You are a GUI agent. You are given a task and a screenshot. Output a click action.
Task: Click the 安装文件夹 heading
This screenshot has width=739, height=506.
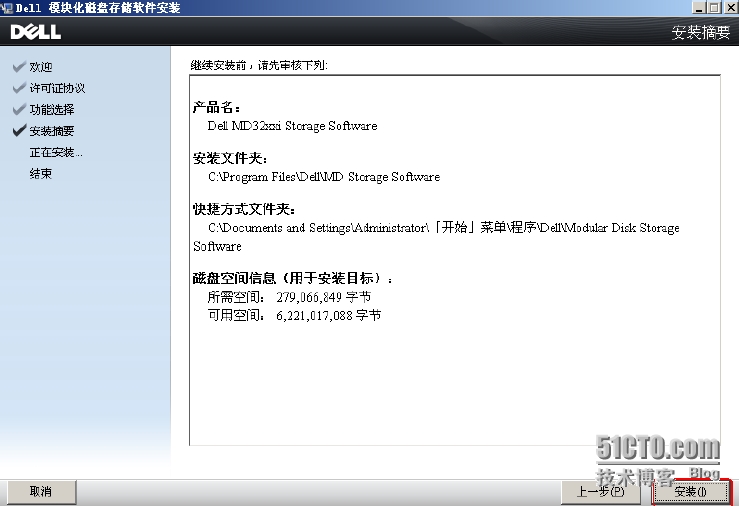pyautogui.click(x=230, y=158)
